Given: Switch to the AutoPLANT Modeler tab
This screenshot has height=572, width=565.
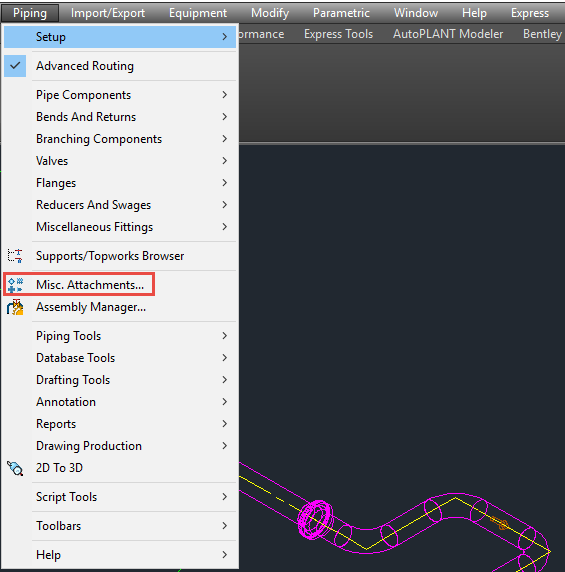Looking at the screenshot, I should (448, 34).
